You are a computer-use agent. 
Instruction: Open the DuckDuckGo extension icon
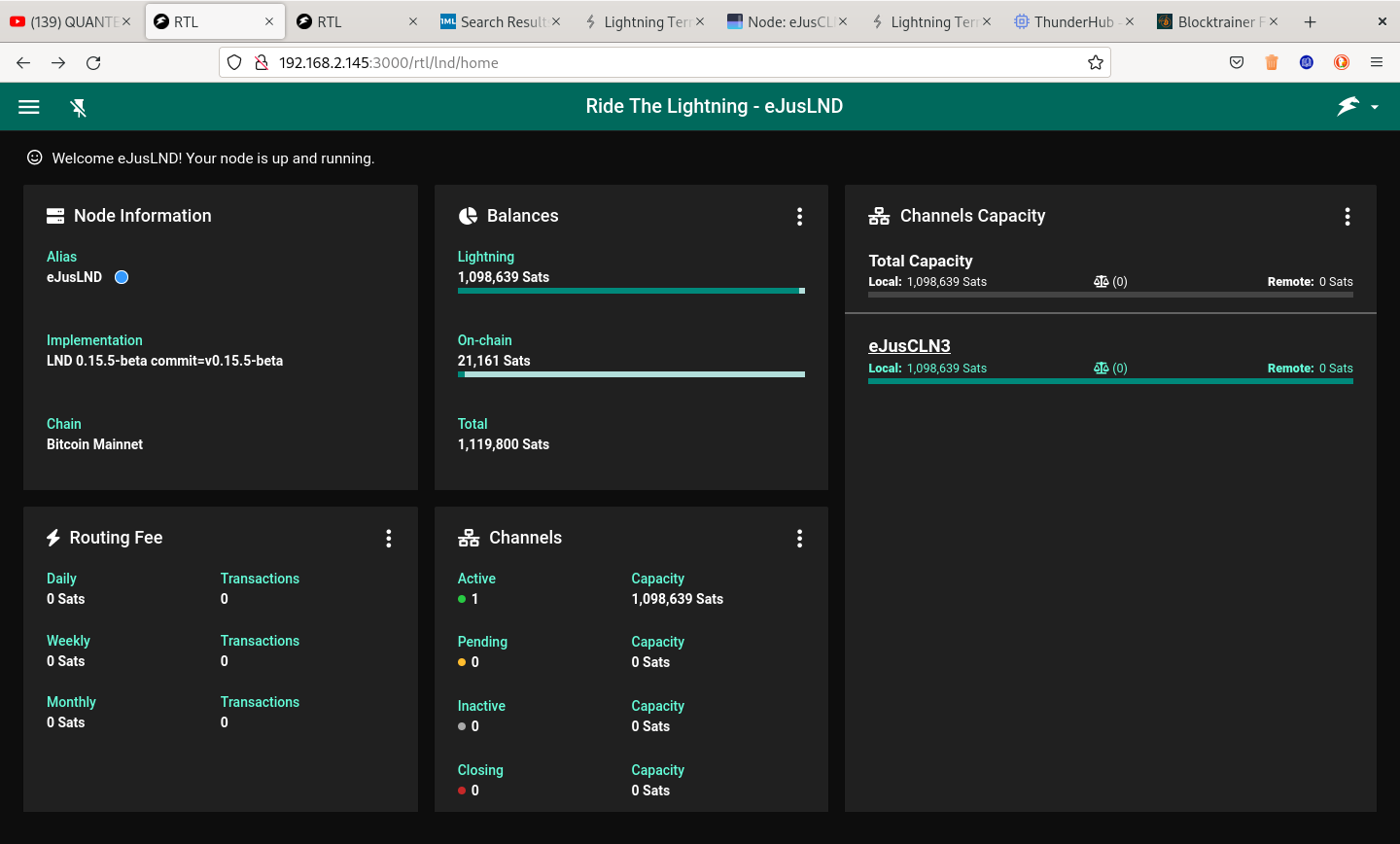[x=1342, y=62]
